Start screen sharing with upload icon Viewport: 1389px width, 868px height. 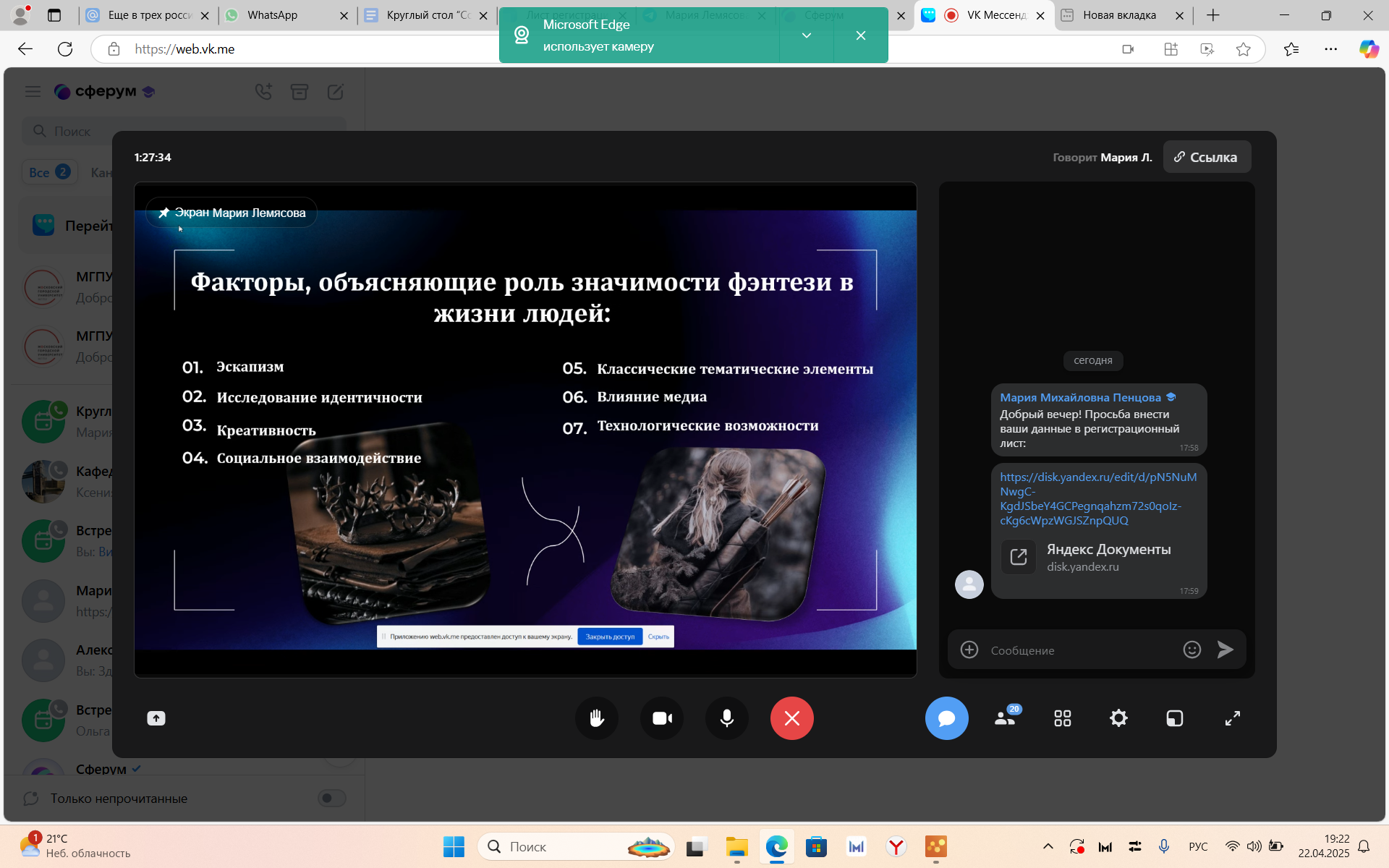(x=156, y=718)
